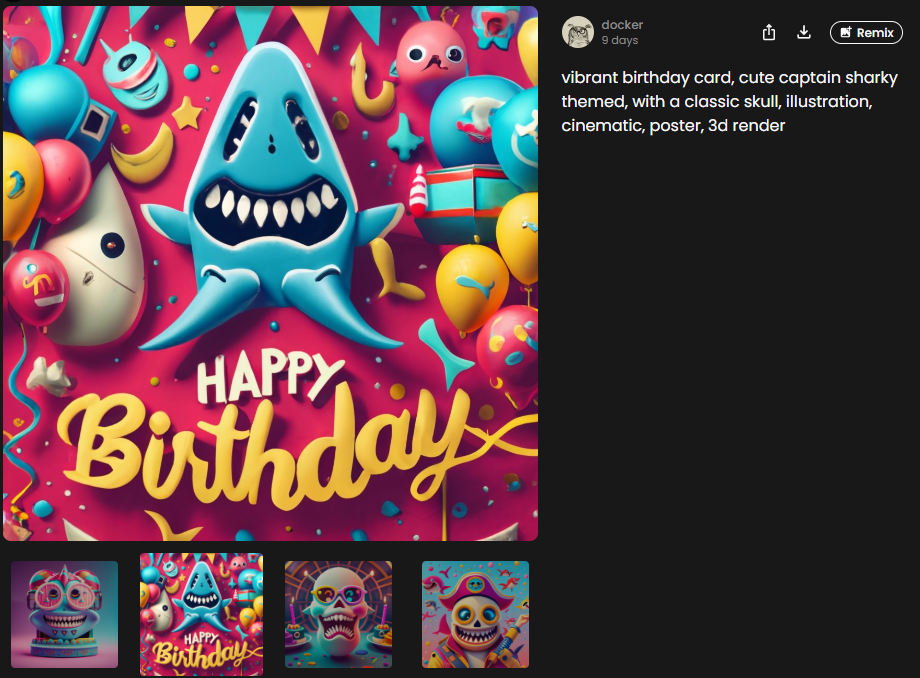Click the Remix button
This screenshot has height=678, width=920.
866,32
